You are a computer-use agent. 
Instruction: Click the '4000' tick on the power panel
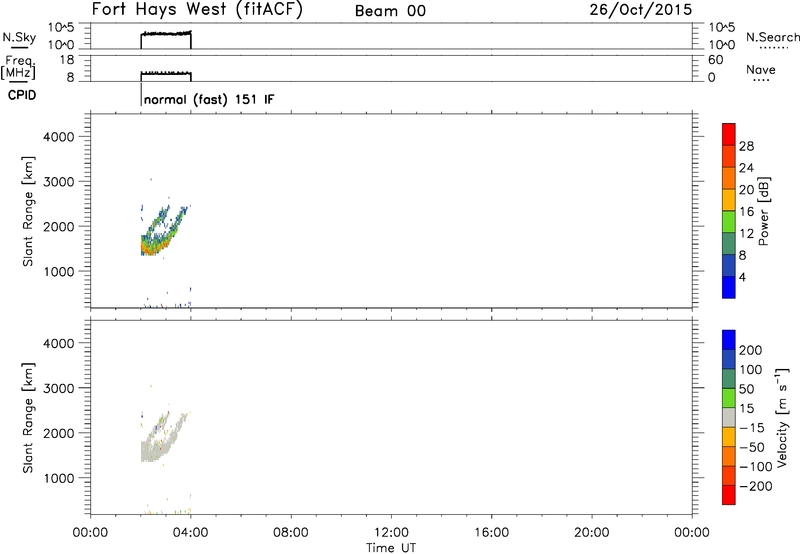[x=59, y=137]
